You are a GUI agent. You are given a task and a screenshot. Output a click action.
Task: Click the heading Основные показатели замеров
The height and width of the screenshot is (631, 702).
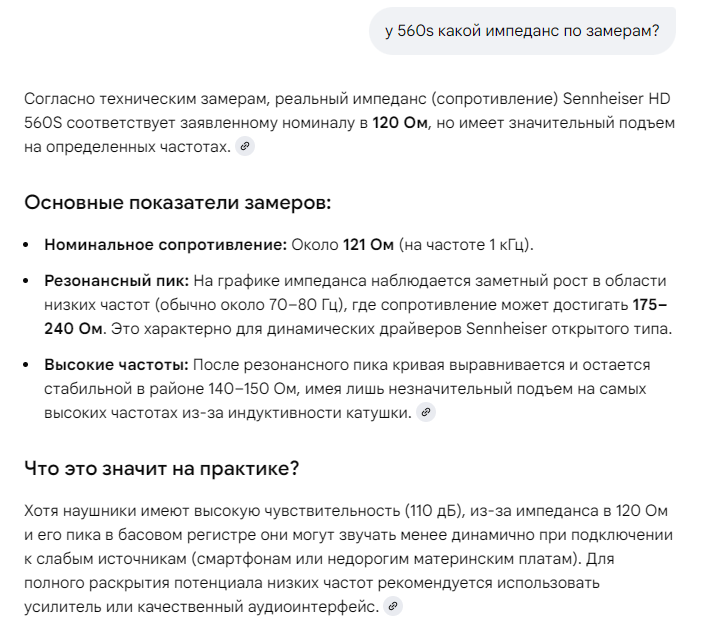point(177,203)
